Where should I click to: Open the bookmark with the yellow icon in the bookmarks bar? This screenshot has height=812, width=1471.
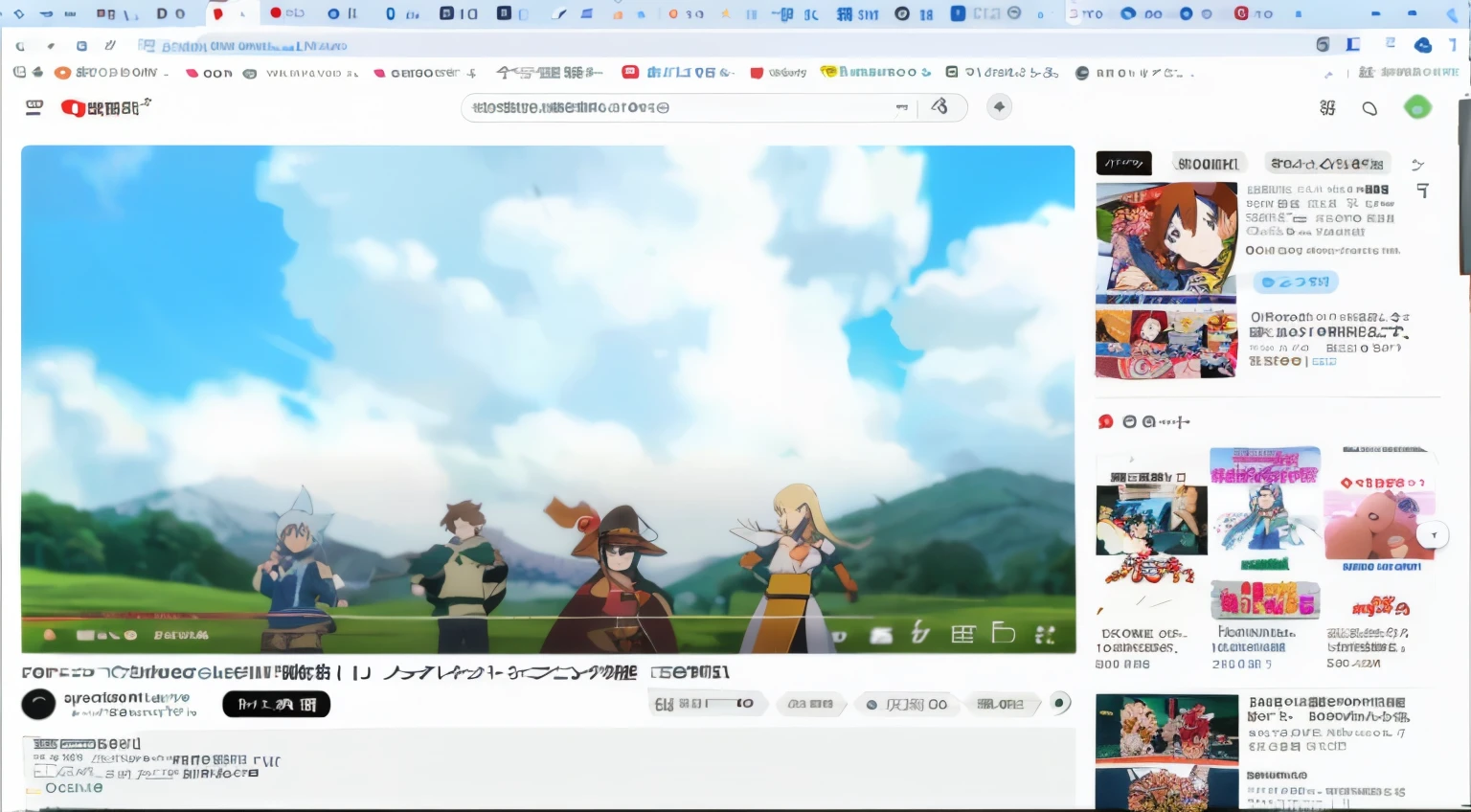tap(875, 72)
